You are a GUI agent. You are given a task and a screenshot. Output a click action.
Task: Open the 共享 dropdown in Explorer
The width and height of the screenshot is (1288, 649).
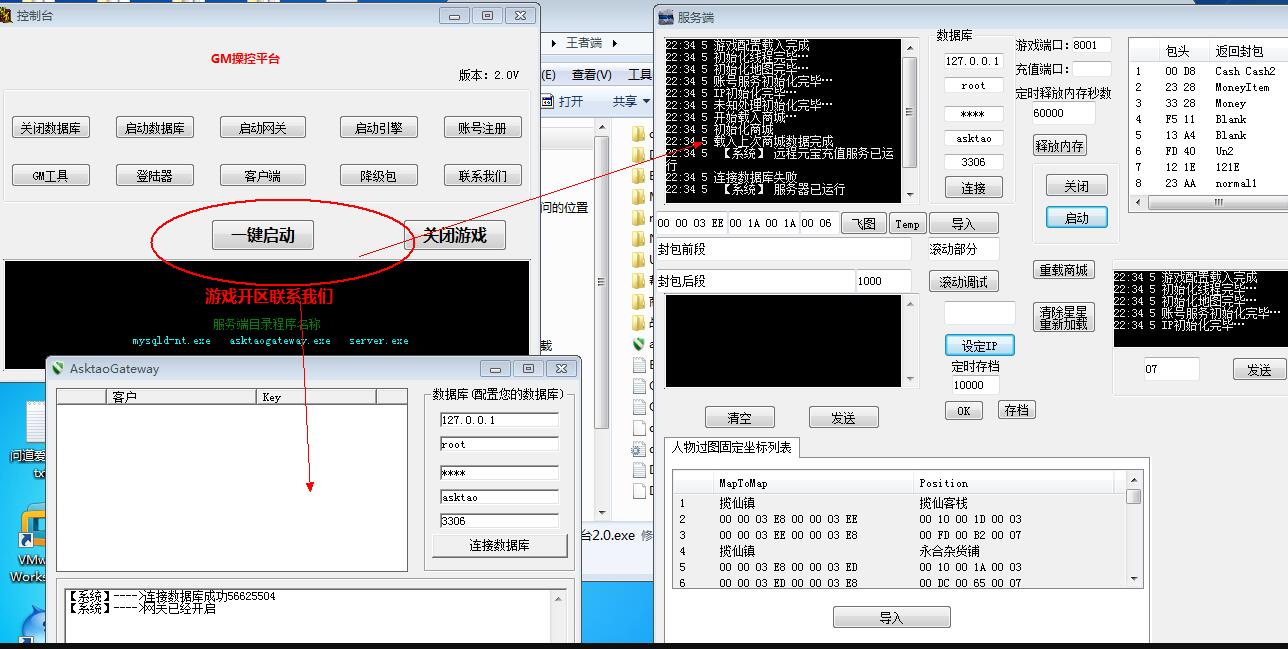point(631,101)
